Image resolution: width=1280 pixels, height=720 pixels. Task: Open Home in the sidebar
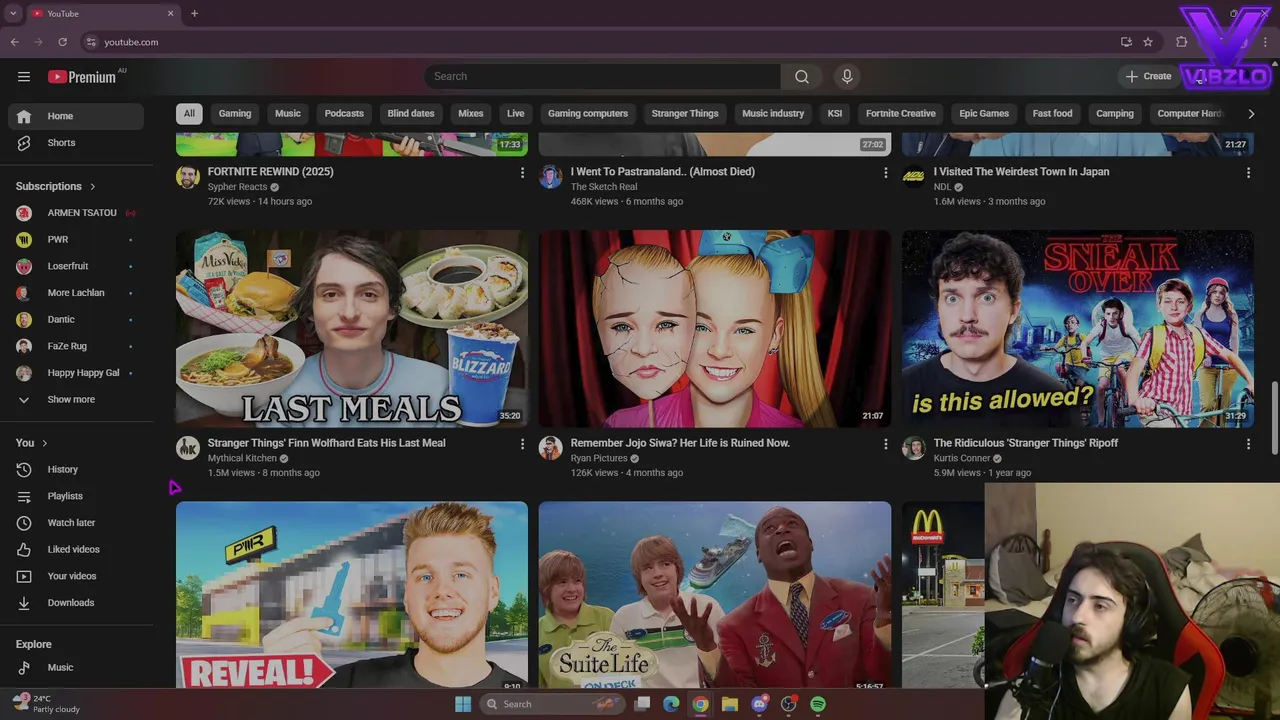pyautogui.click(x=76, y=116)
